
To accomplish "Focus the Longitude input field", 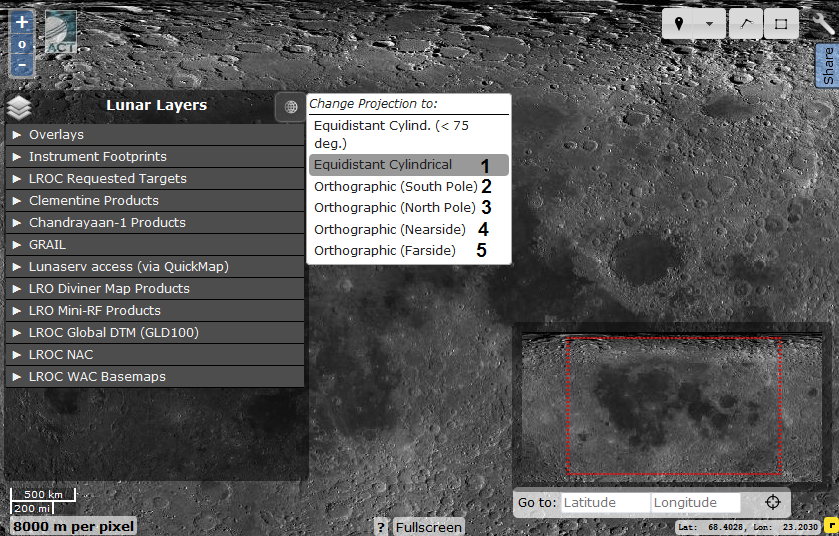I will point(696,503).
